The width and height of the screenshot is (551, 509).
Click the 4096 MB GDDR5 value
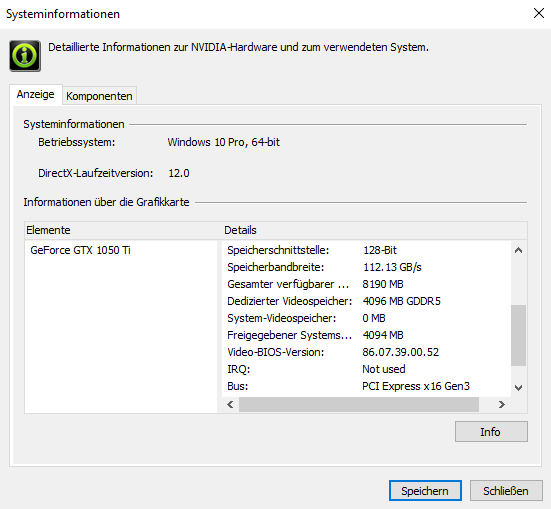click(402, 301)
